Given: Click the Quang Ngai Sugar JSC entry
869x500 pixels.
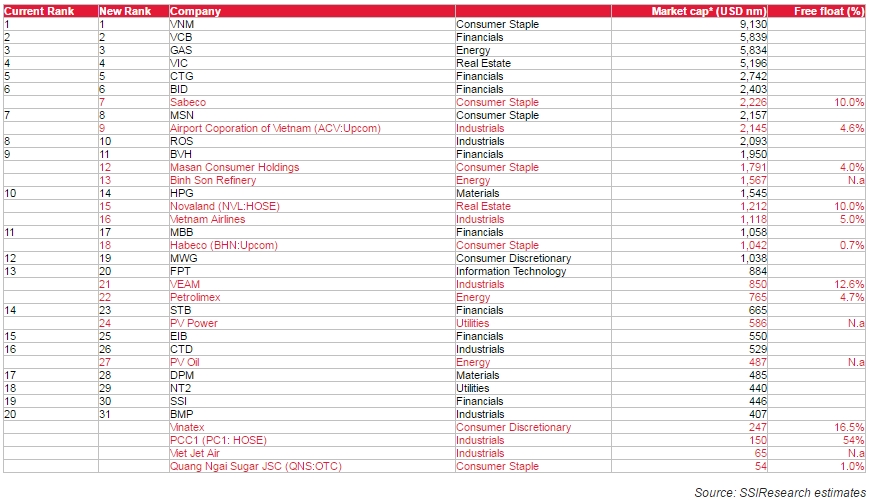Looking at the screenshot, I should [256, 466].
